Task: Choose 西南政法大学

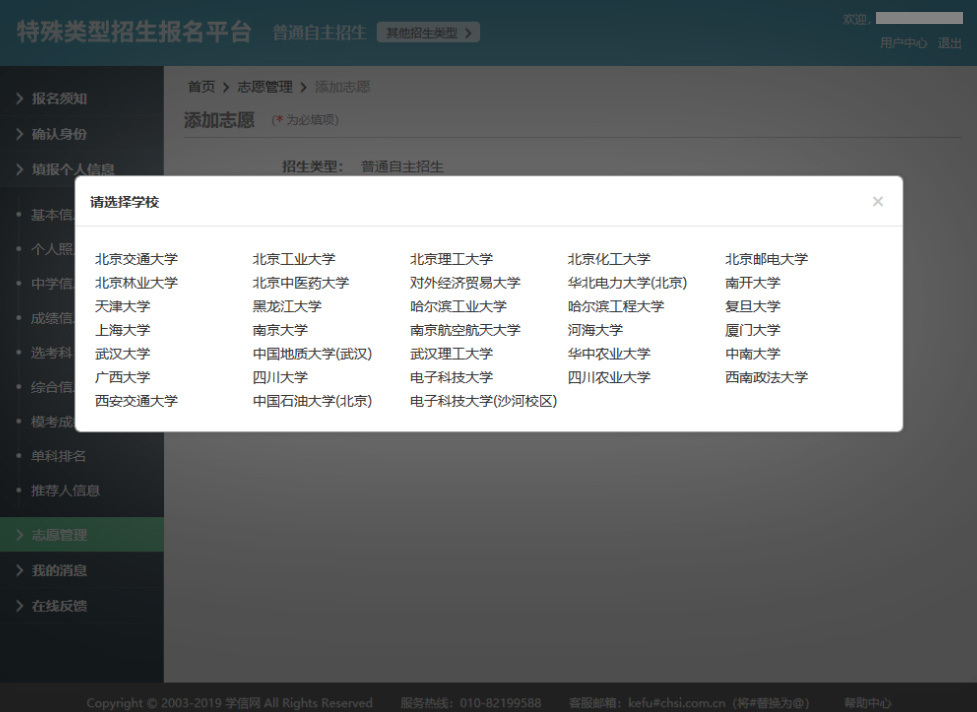Action: click(x=766, y=377)
